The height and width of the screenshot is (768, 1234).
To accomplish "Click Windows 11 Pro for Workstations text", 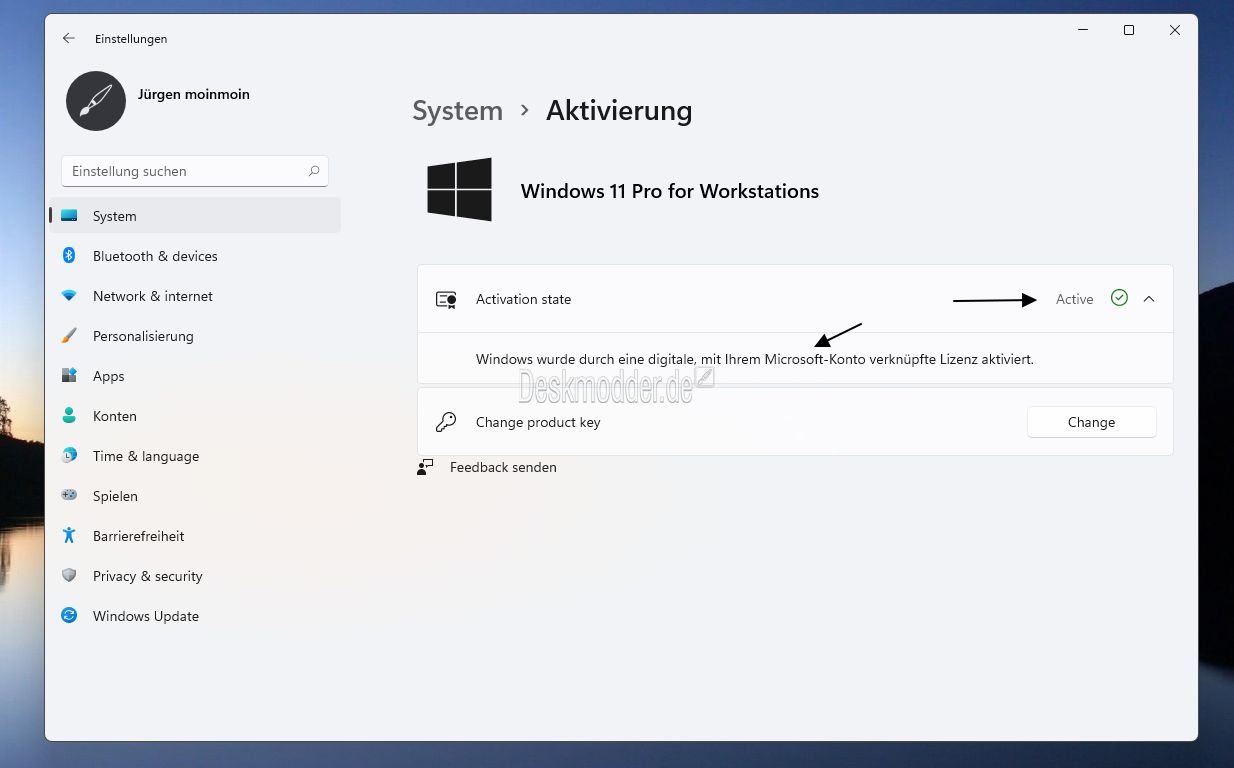I will [x=670, y=191].
